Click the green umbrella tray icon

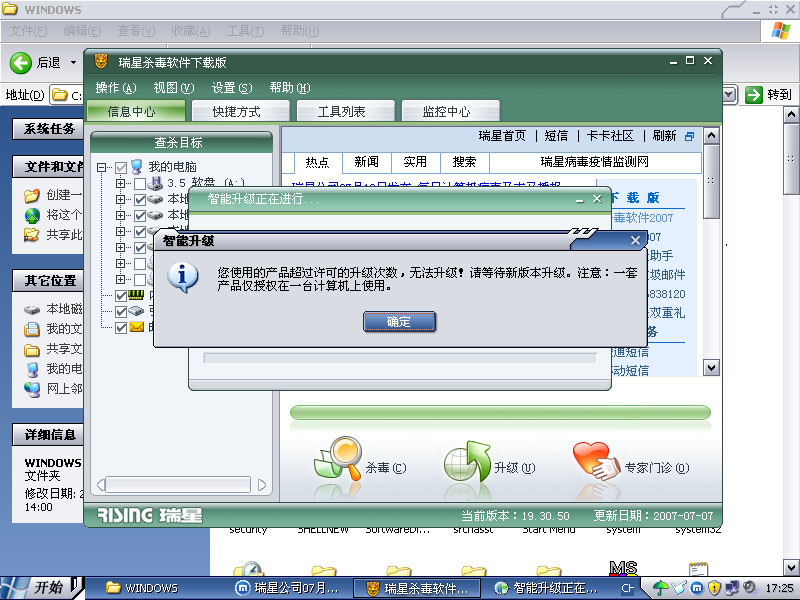tap(661, 588)
